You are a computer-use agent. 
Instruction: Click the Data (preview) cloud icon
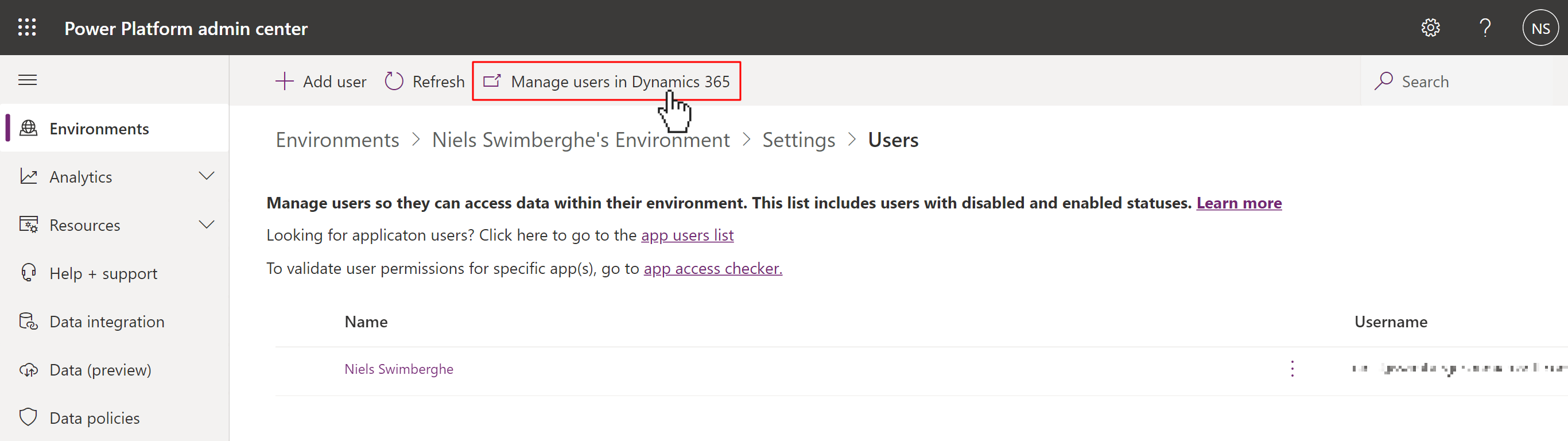29,370
